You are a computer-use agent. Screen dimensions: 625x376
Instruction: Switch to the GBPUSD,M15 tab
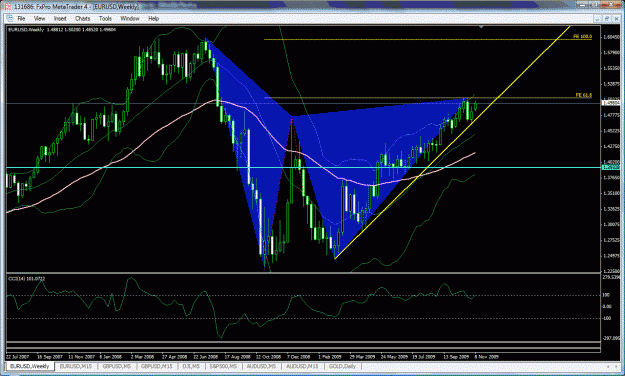(157, 366)
